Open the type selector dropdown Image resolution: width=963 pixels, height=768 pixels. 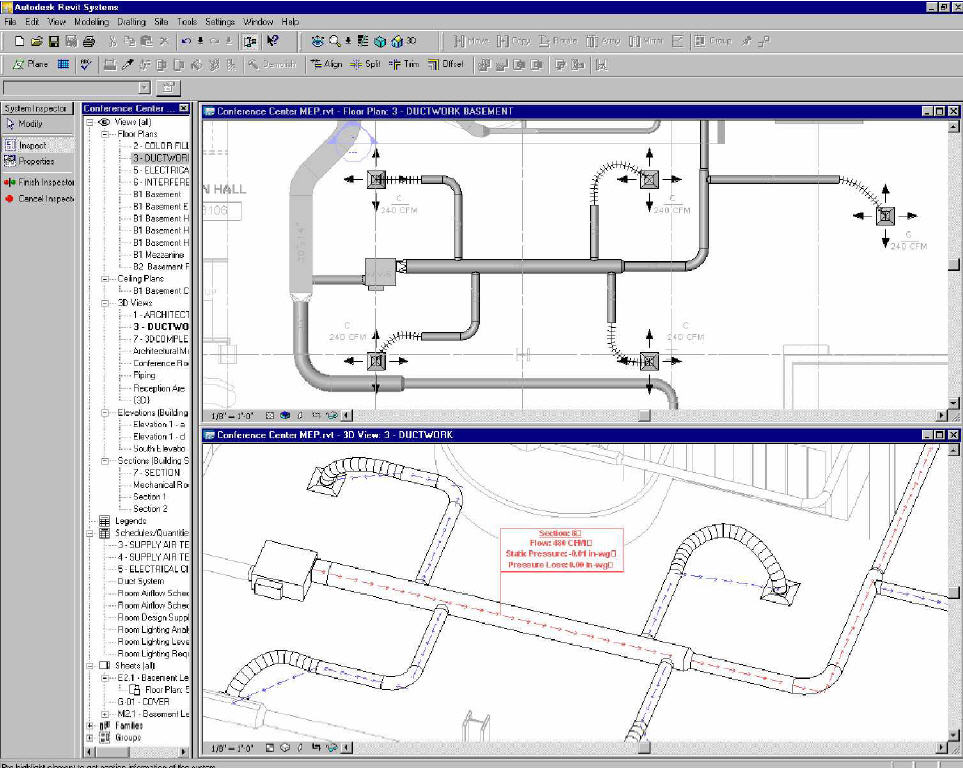coord(144,88)
